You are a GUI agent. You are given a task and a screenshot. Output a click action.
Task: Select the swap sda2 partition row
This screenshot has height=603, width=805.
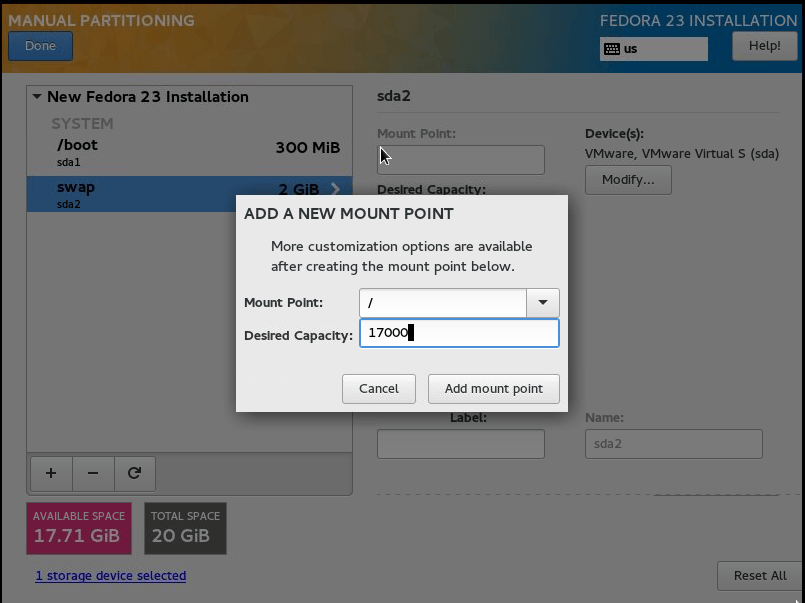click(x=189, y=194)
